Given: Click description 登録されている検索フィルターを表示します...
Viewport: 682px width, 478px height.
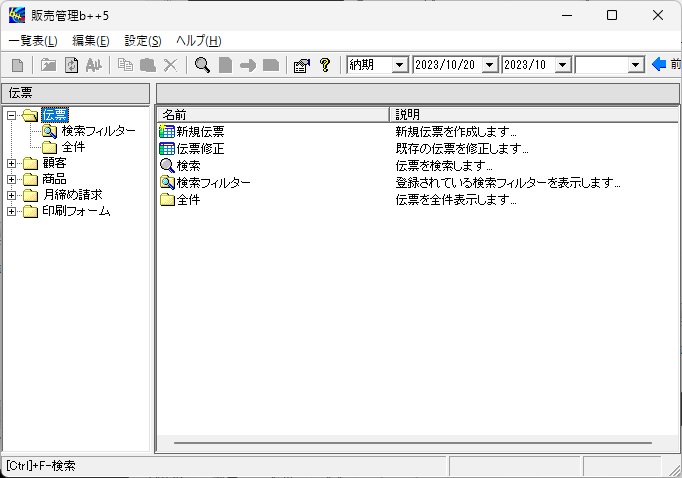Looking at the screenshot, I should tap(508, 183).
